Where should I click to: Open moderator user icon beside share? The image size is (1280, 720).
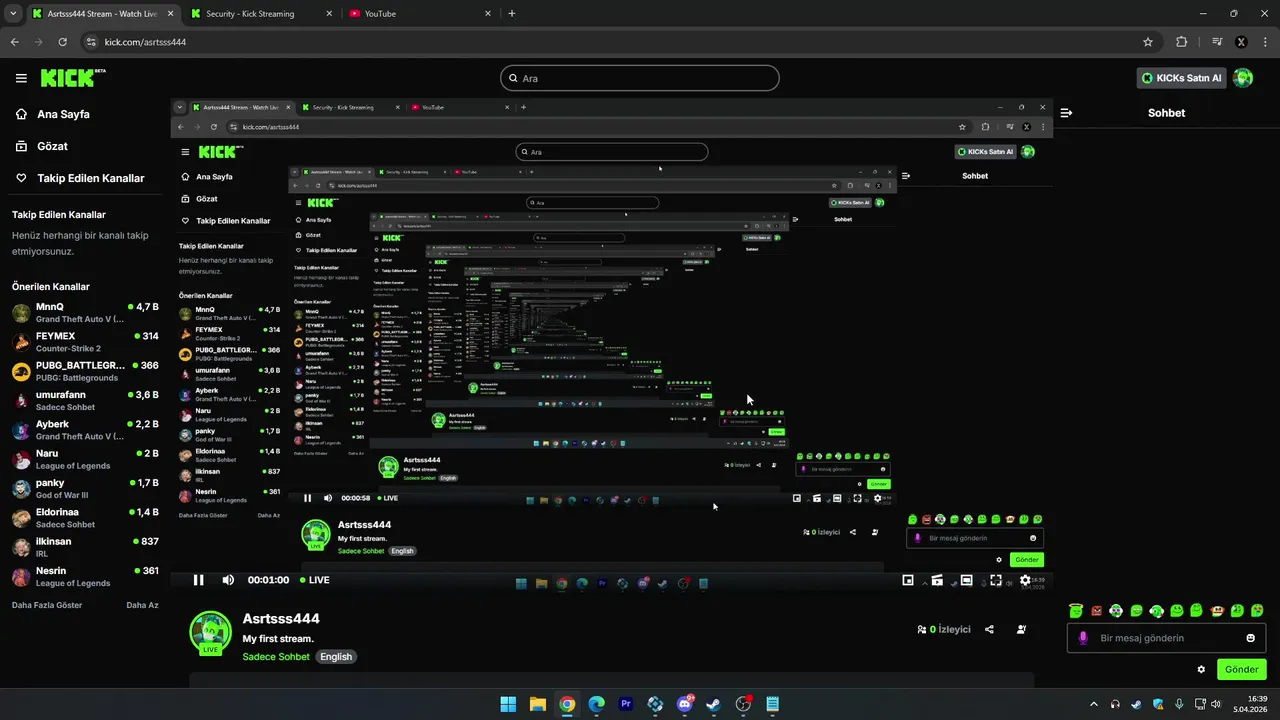(x=1021, y=630)
